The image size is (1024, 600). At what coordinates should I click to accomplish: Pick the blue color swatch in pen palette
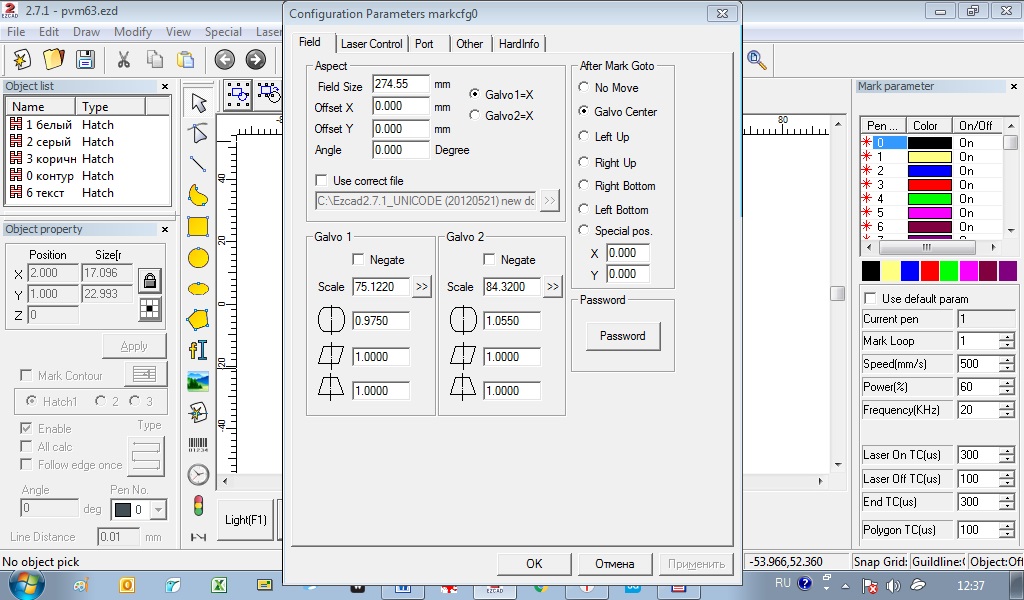click(910, 271)
